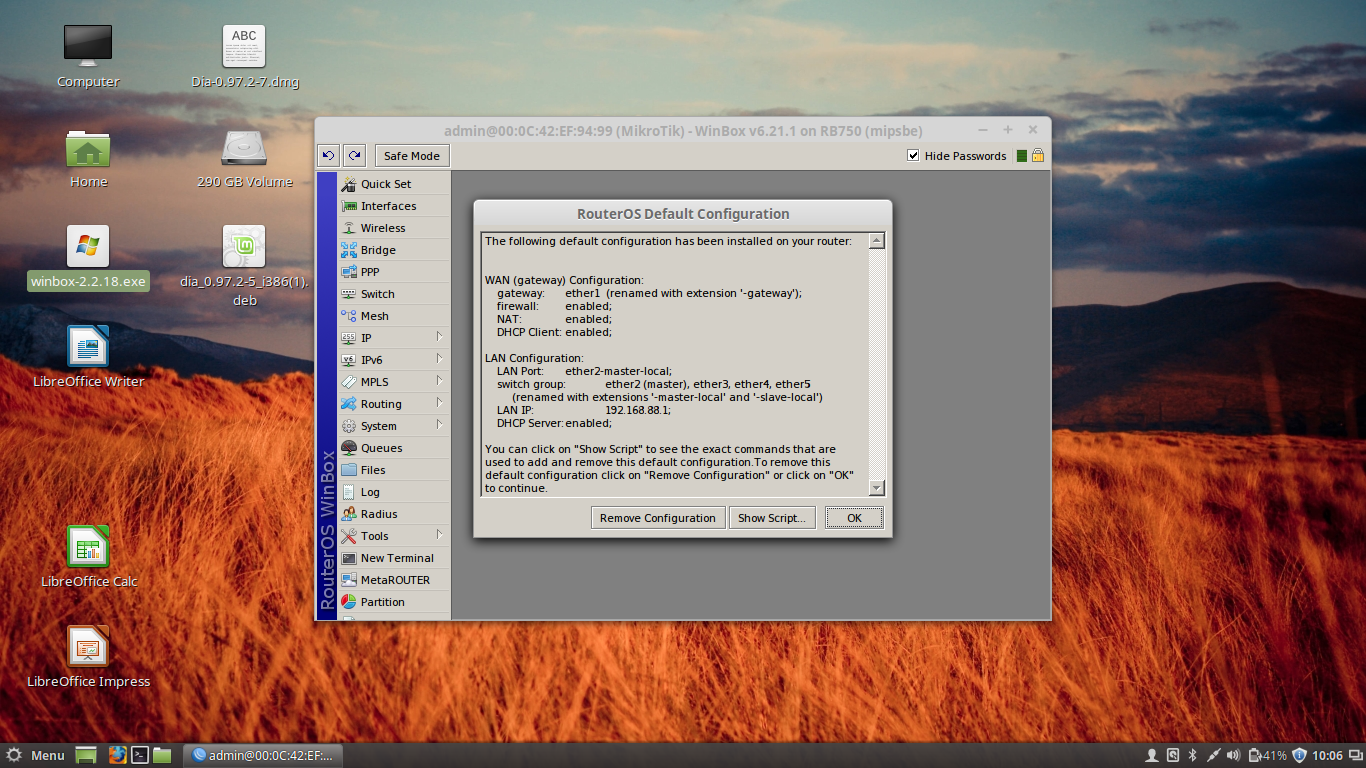Click Remove Configuration button
Image resolution: width=1366 pixels, height=768 pixels.
coord(658,518)
